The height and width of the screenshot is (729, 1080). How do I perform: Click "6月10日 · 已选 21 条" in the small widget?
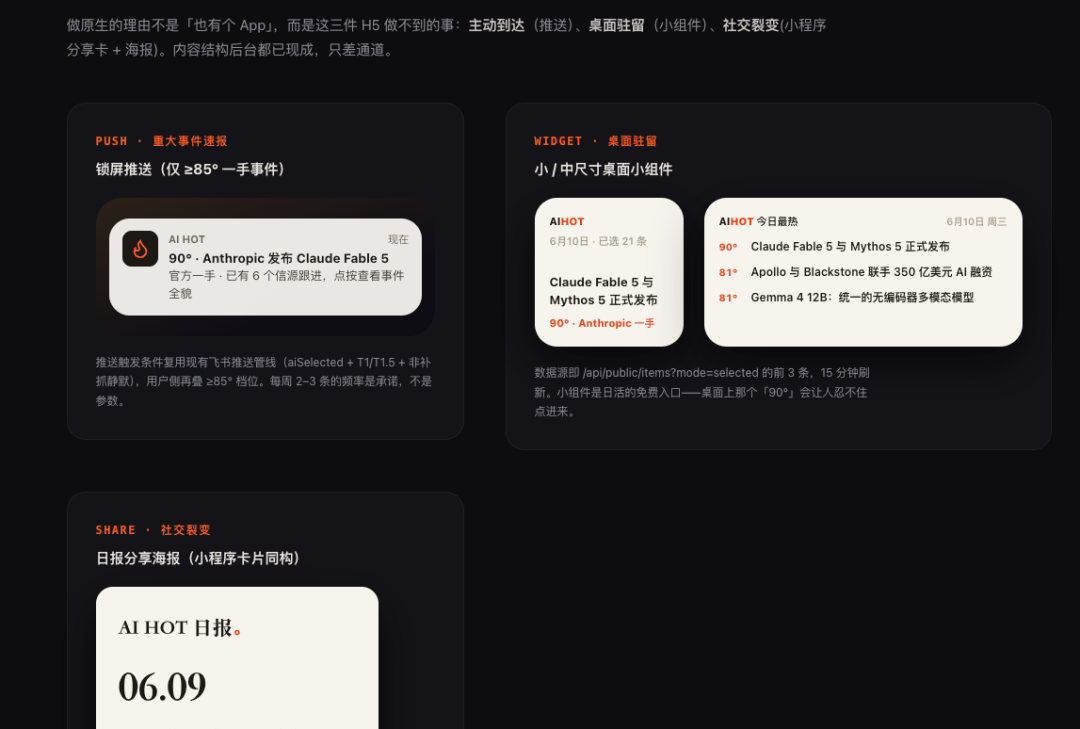click(598, 241)
